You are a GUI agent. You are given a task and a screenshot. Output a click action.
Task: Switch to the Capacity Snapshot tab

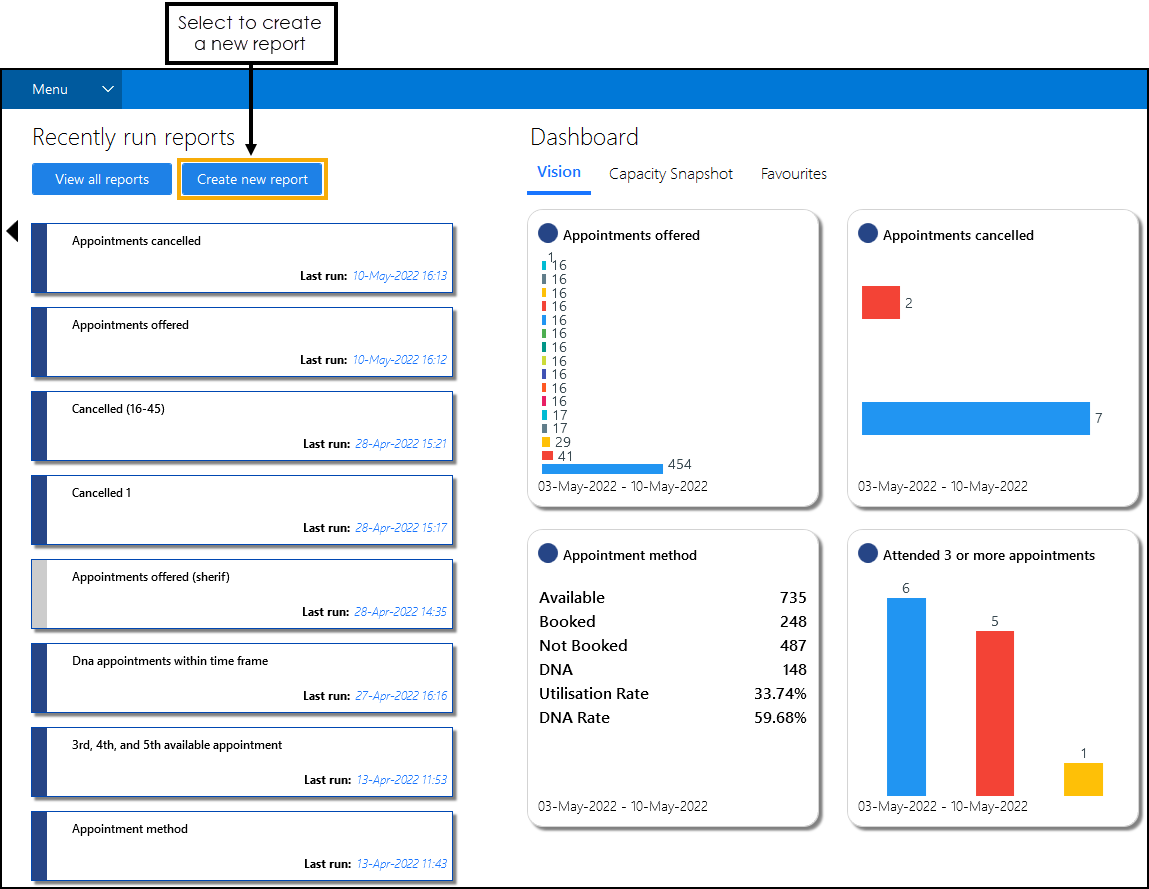tap(671, 174)
